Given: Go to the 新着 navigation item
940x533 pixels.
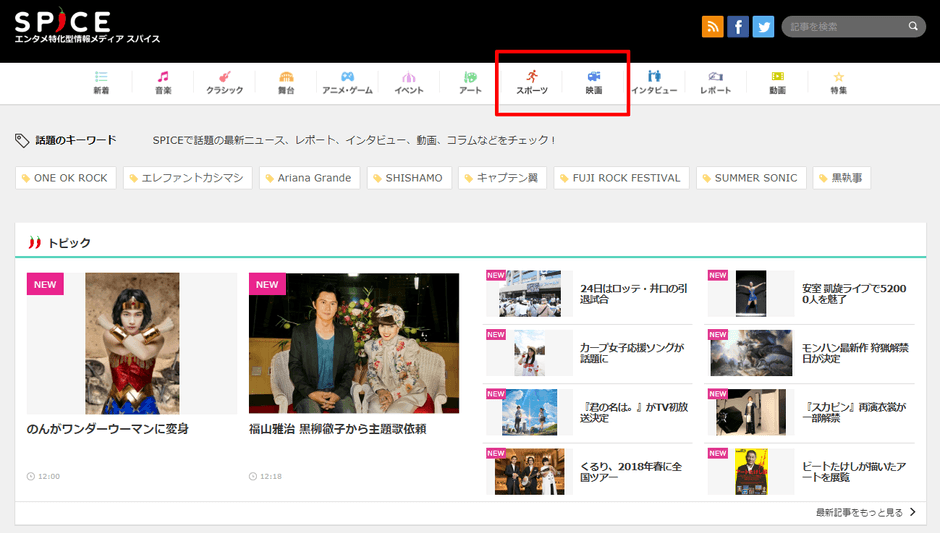Looking at the screenshot, I should tap(101, 83).
